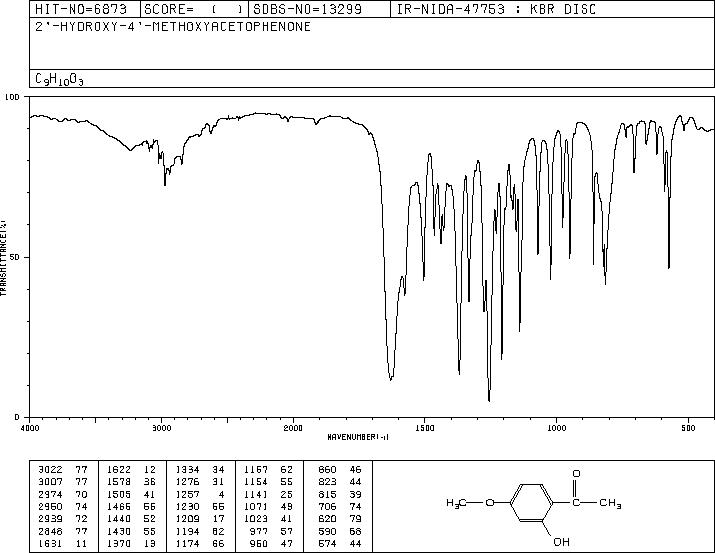This screenshot has width=715, height=553.
Task: Click the 4000 x-axis tick label
Action: (30, 428)
